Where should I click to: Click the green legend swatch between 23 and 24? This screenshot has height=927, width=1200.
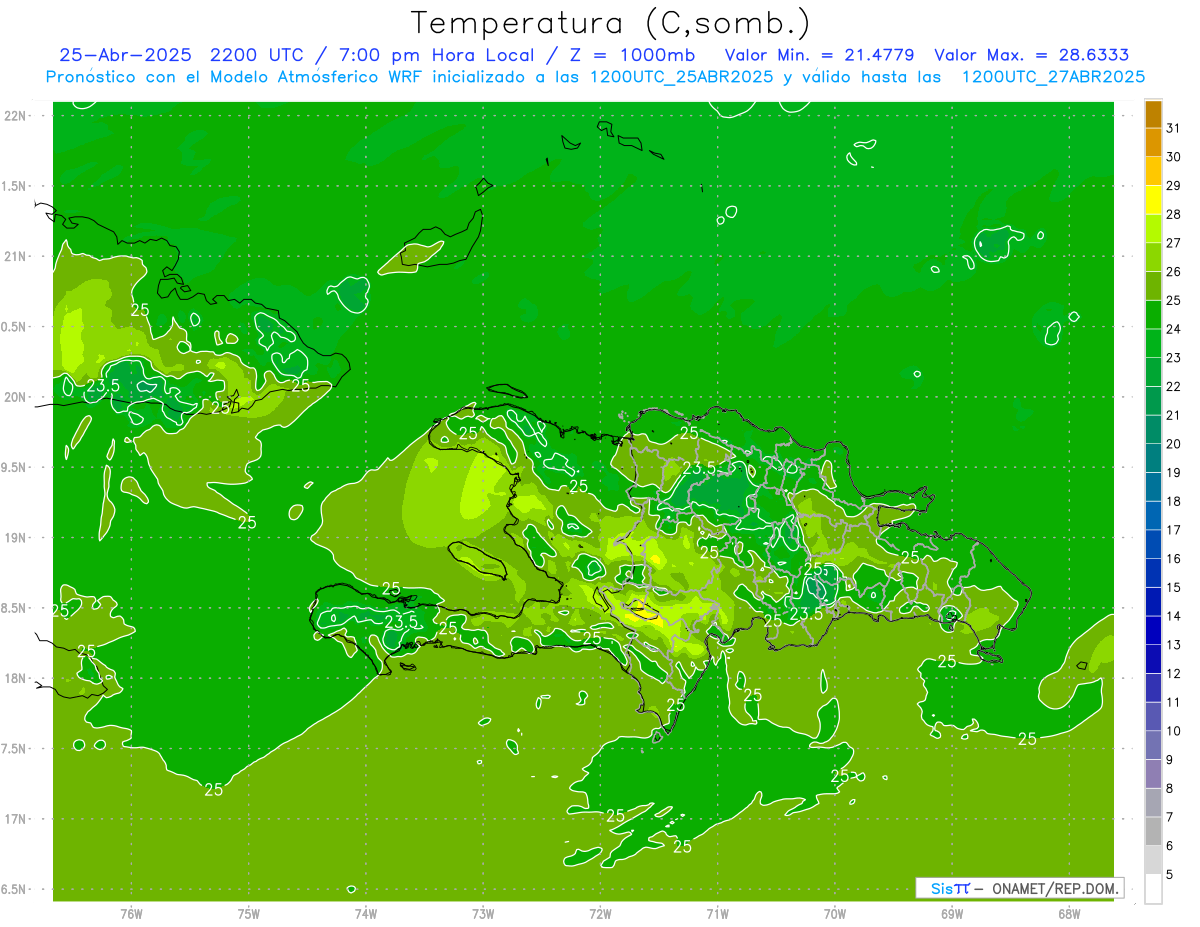[1153, 344]
